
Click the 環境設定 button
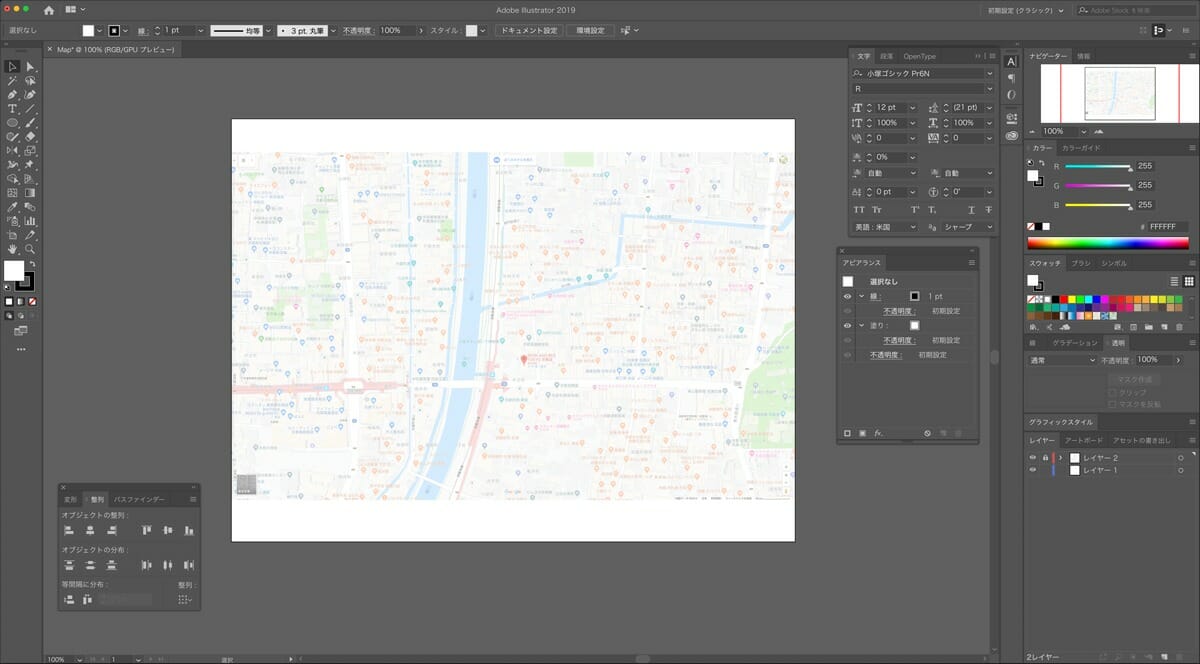pos(590,31)
